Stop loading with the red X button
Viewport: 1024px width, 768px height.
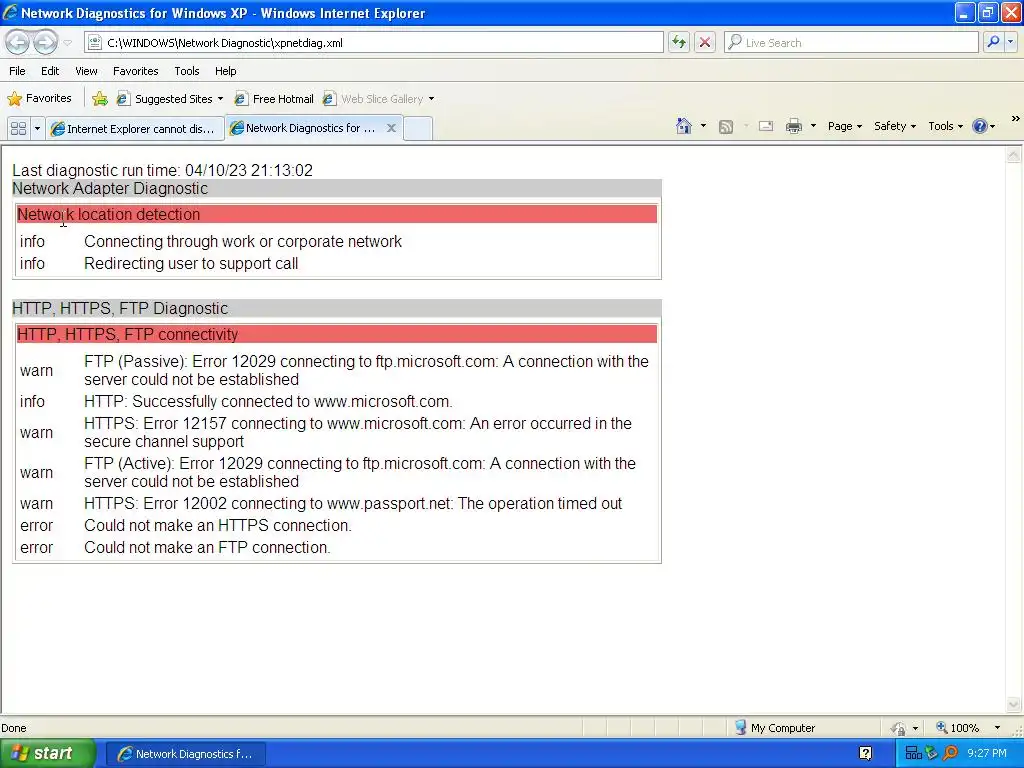point(705,42)
